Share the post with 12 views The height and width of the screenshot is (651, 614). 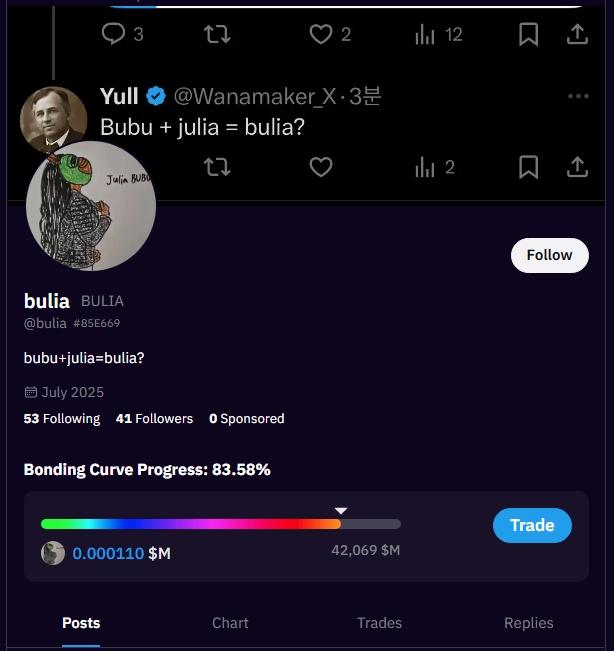tap(577, 34)
